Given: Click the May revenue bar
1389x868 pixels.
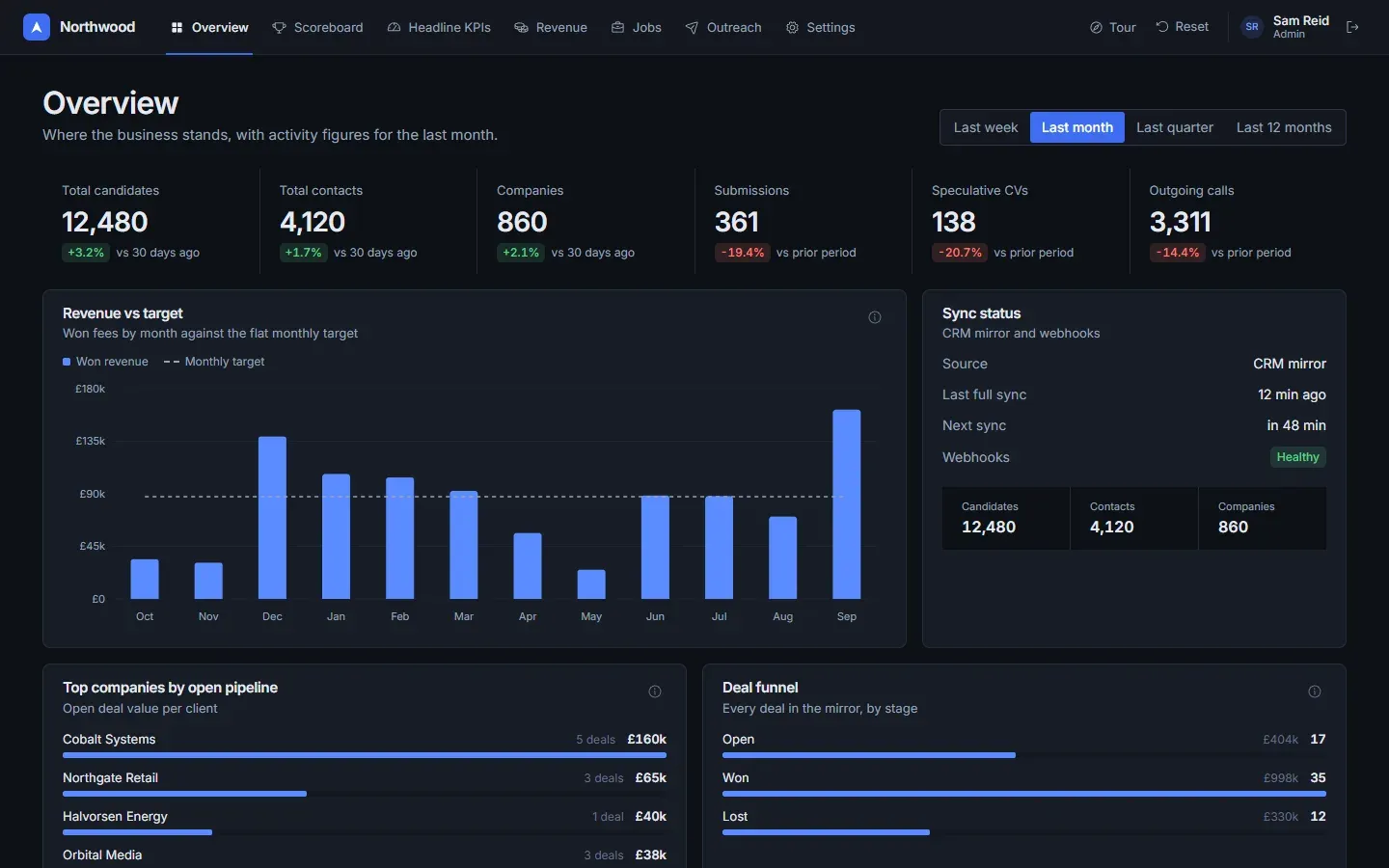Looking at the screenshot, I should point(591,584).
